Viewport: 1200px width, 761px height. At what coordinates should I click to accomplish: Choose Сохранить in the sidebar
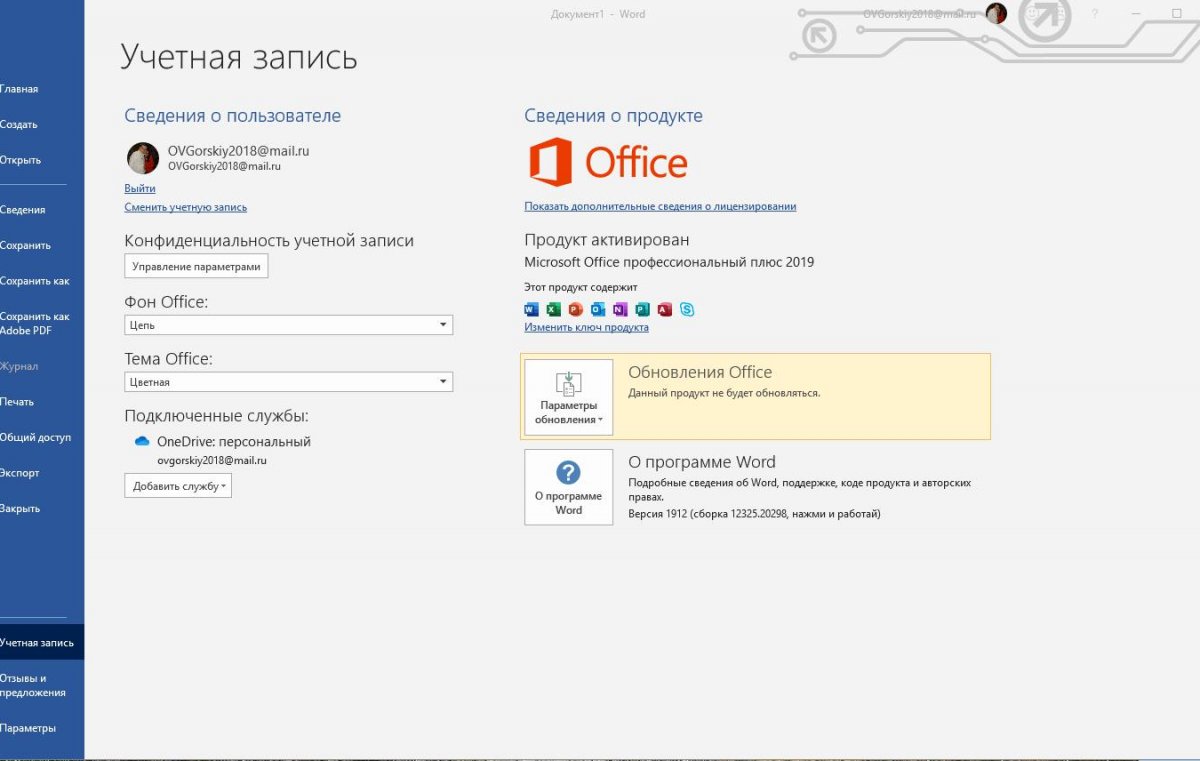[25, 245]
